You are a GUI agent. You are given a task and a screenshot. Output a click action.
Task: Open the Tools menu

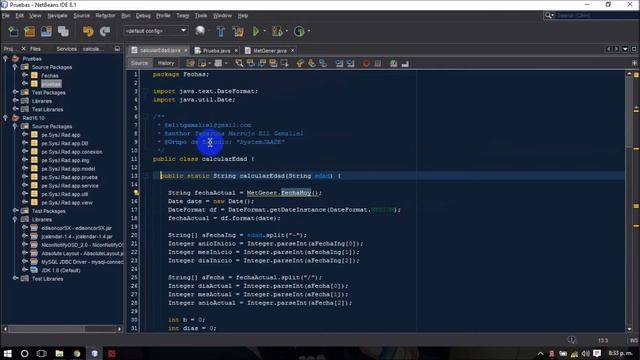(200, 16)
